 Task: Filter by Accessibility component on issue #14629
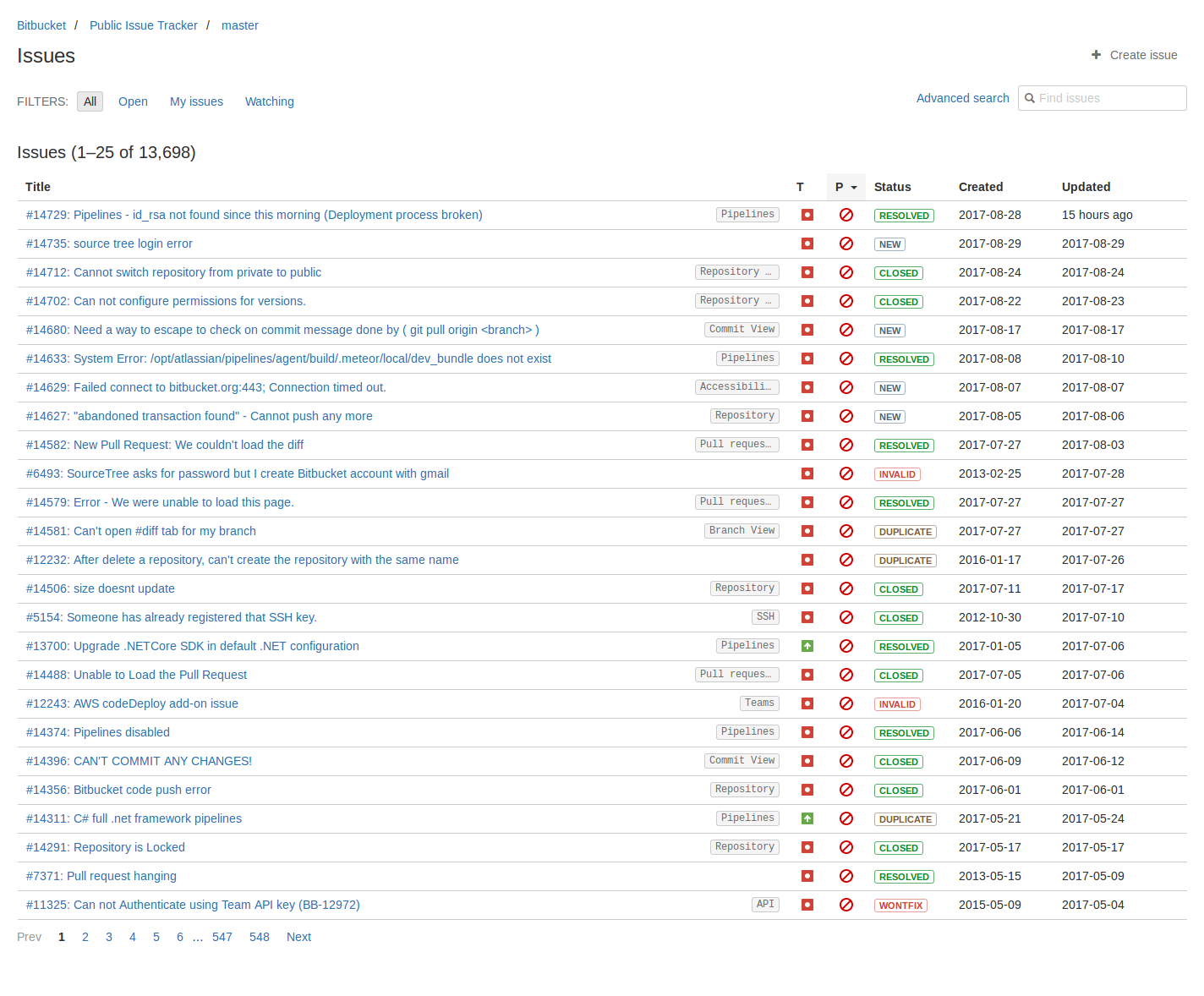[737, 387]
